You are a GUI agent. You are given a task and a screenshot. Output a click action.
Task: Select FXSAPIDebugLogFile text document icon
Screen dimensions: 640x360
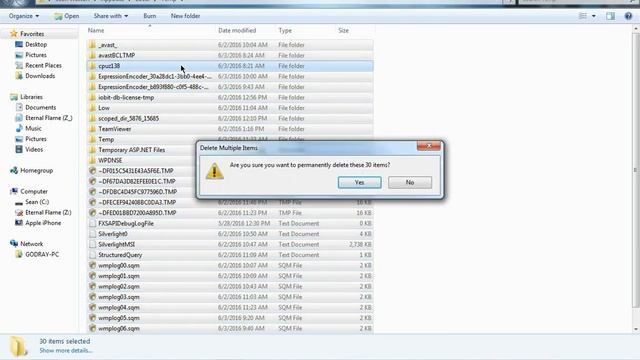pos(92,224)
